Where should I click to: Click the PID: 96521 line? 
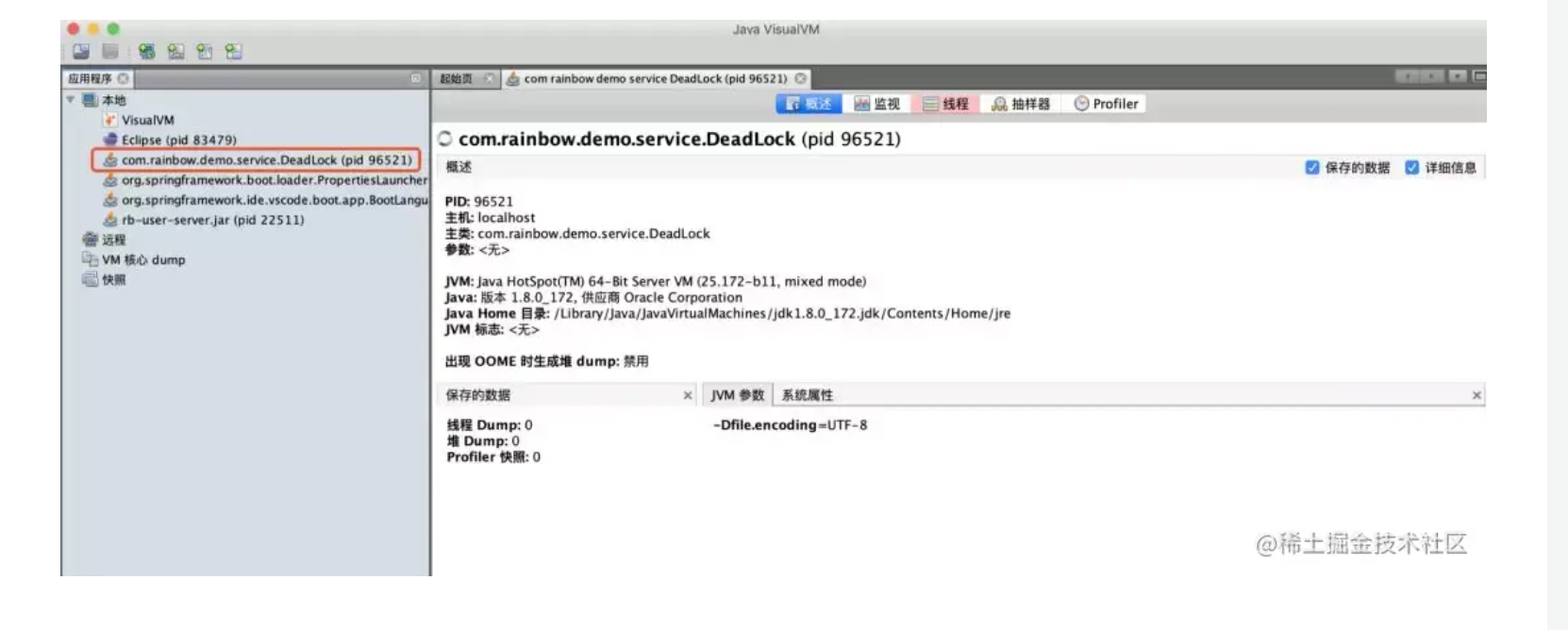pos(479,201)
